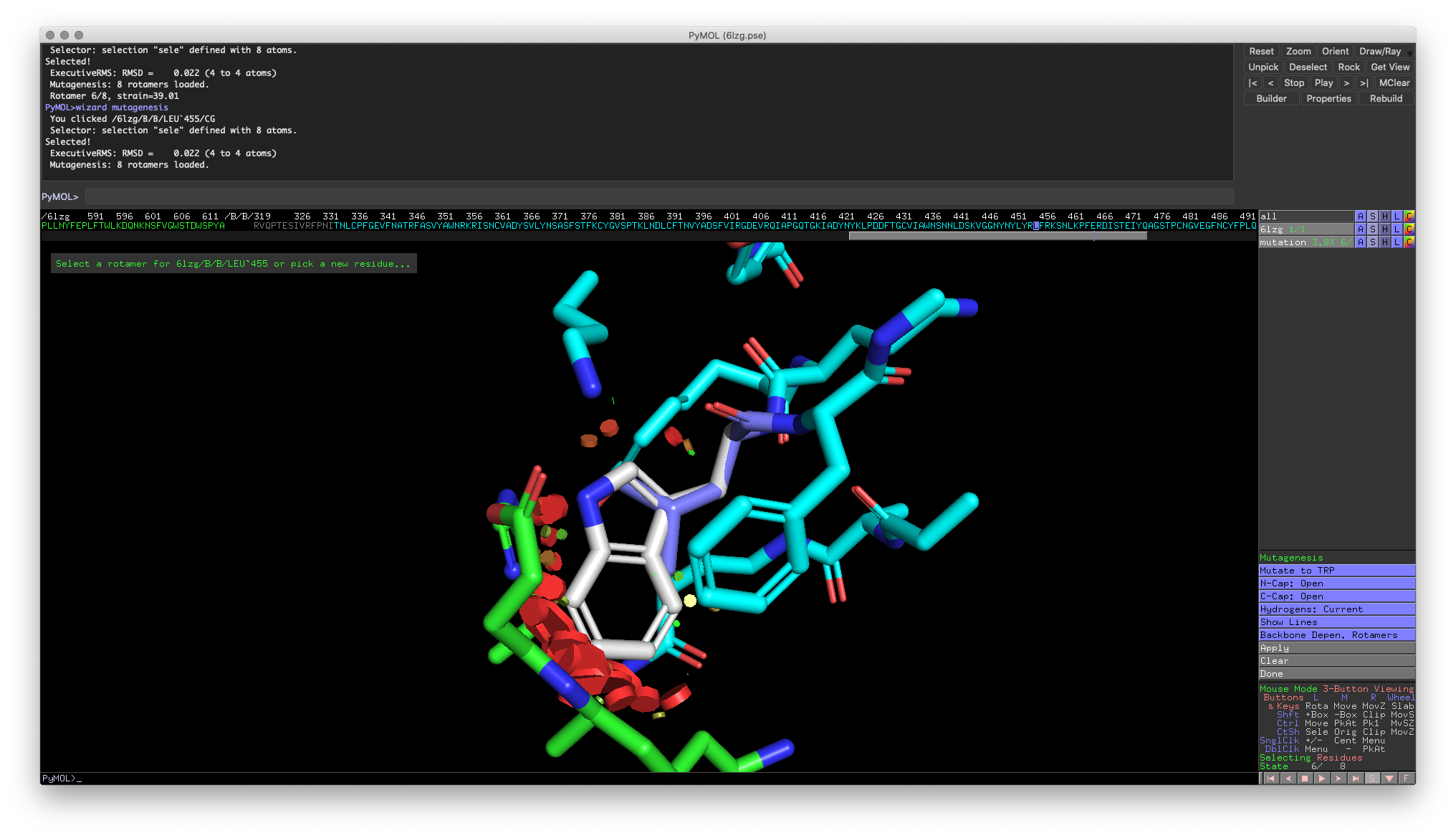Viewport: 1456px width, 838px height.
Task: Open Mutate to TRP residue menu
Action: (x=1336, y=571)
